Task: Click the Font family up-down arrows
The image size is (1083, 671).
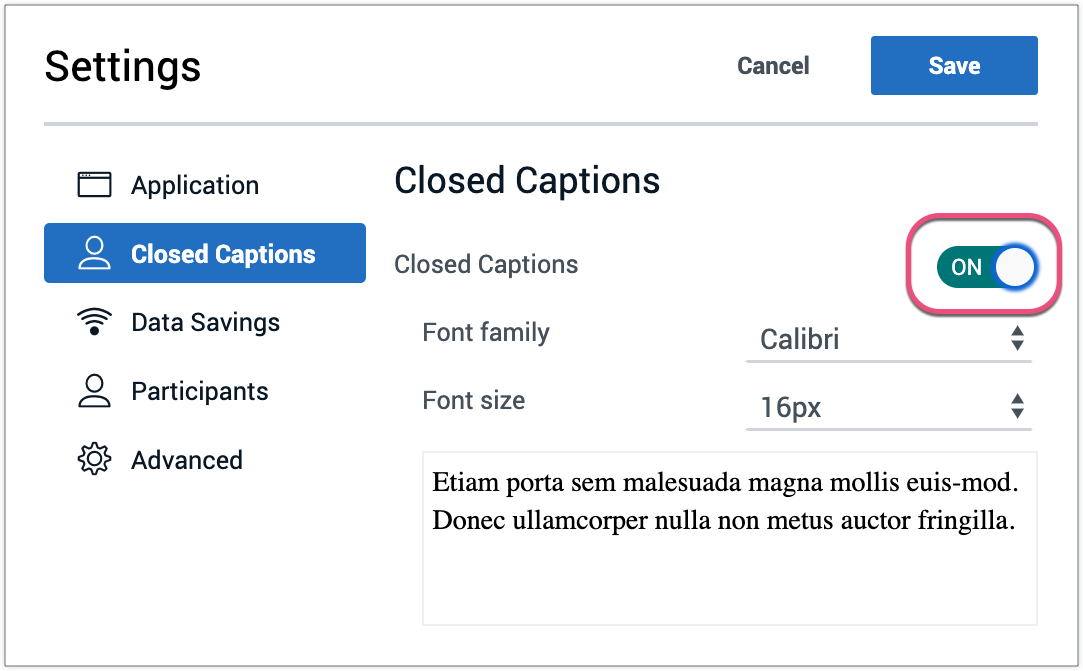Action: click(x=1017, y=339)
